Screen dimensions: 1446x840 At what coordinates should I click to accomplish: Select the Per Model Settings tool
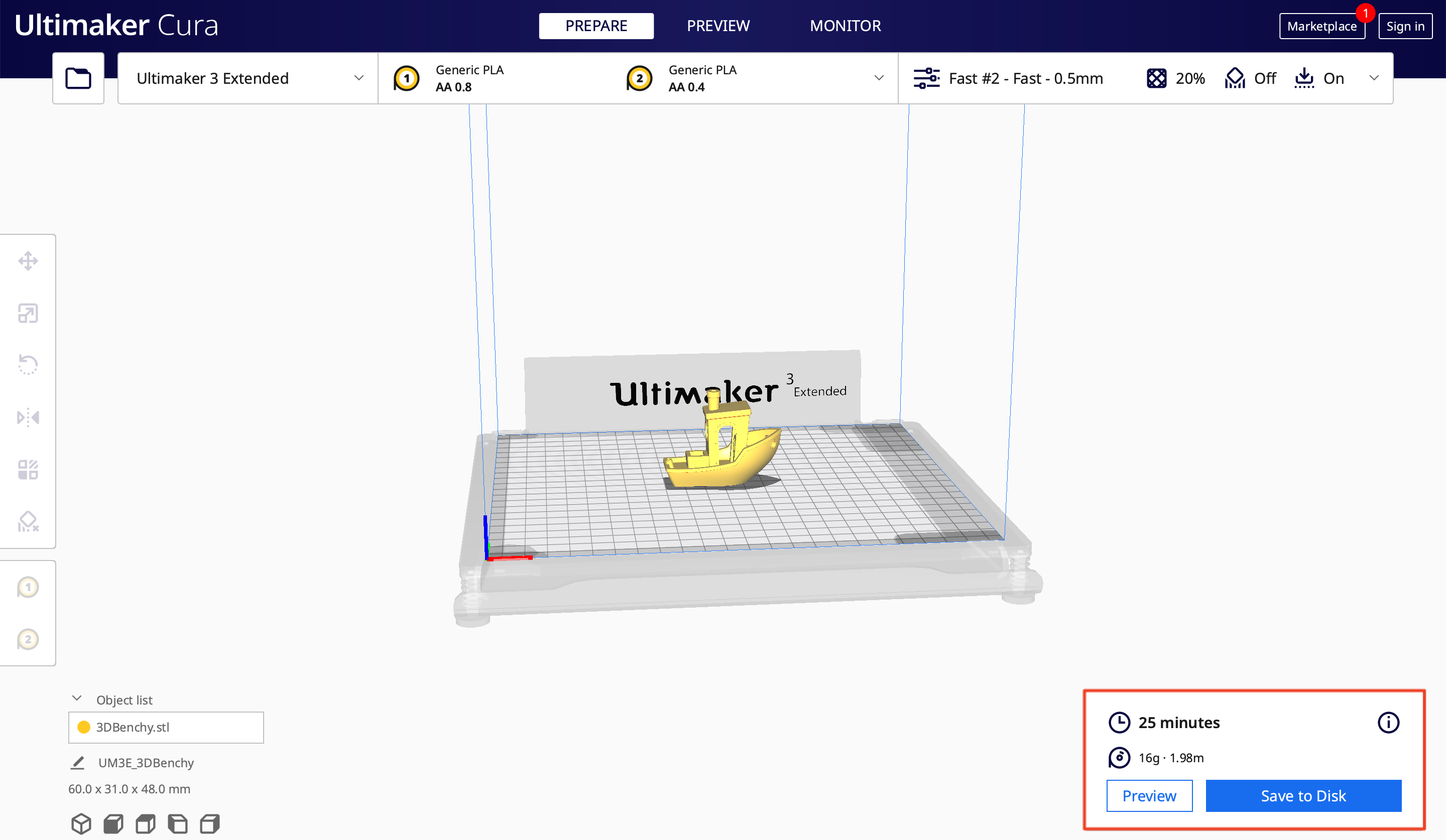pyautogui.click(x=27, y=468)
